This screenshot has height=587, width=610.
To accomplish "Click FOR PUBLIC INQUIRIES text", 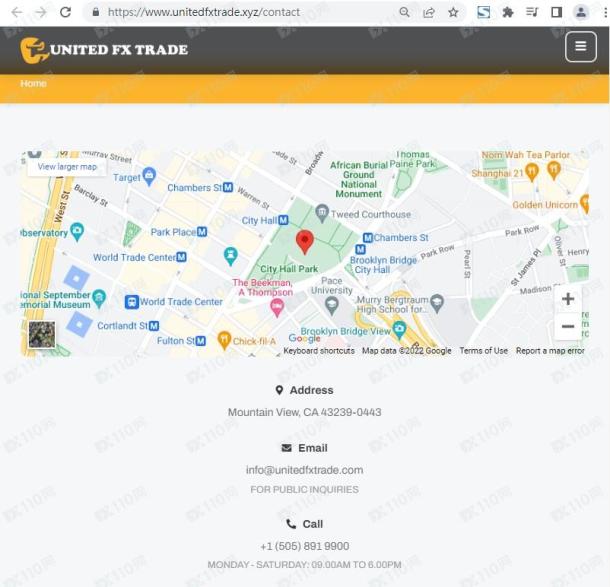I will pos(305,489).
